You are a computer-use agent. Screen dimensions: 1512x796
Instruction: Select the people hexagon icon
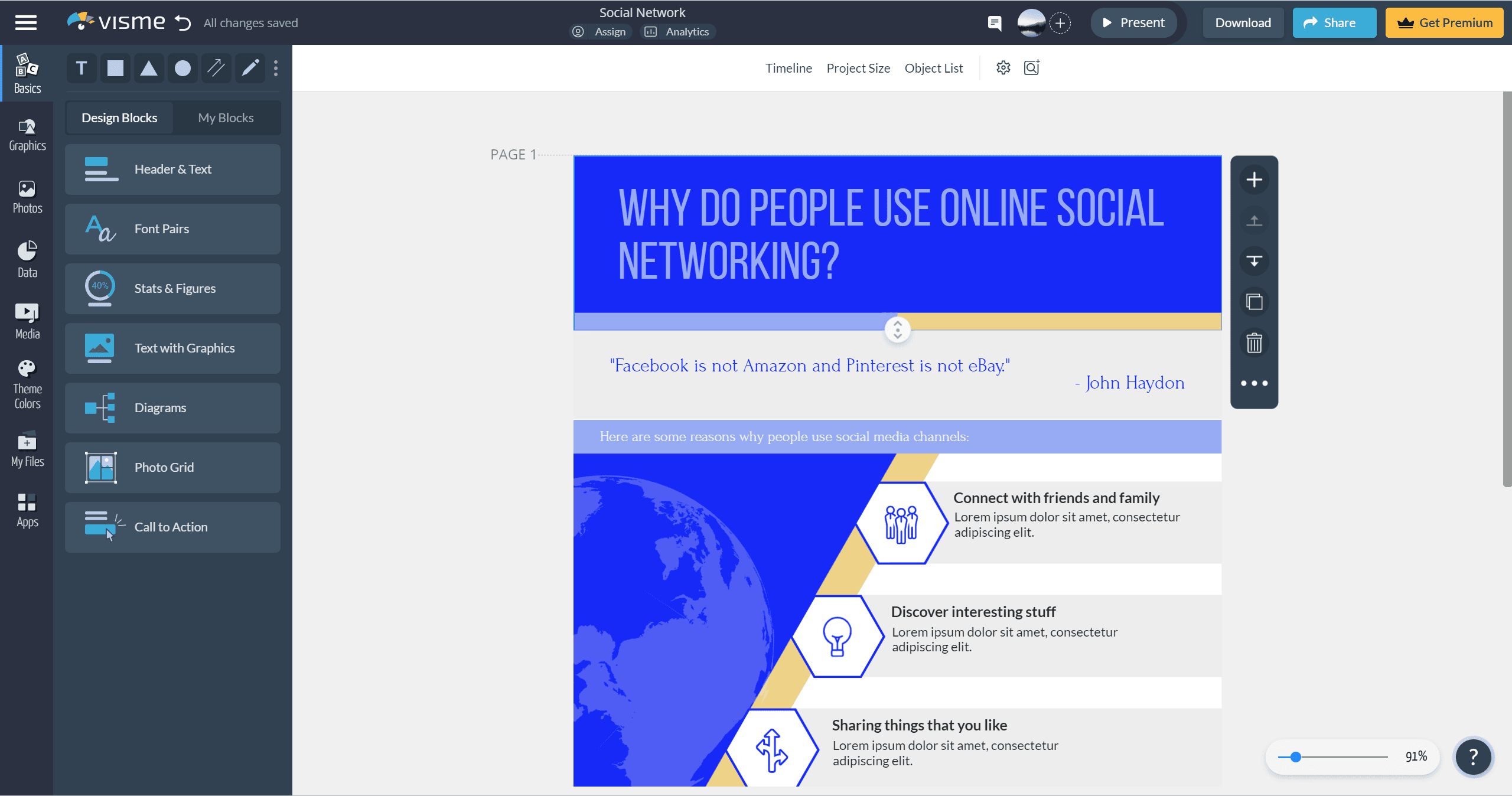pyautogui.click(x=901, y=523)
